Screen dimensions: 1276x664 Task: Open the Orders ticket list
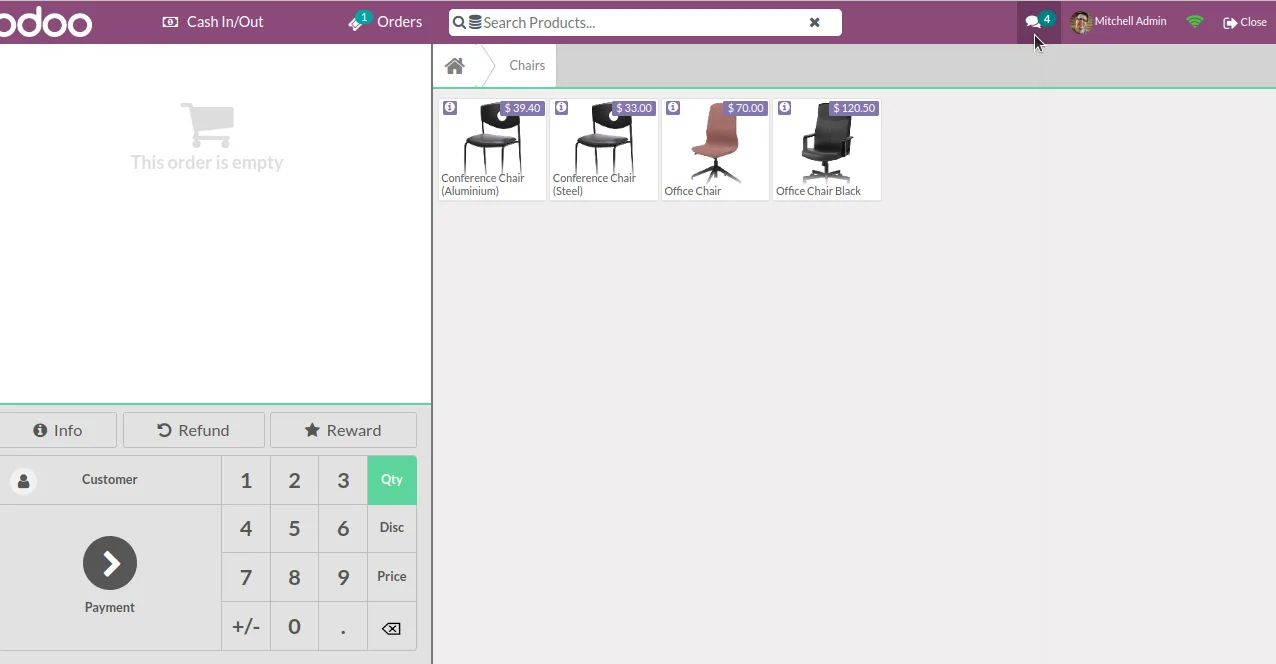[385, 22]
